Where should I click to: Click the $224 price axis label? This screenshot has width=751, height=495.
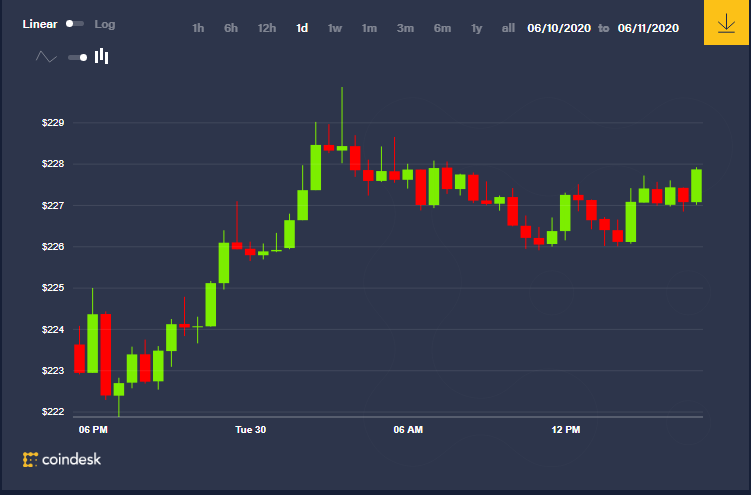[x=53, y=329]
